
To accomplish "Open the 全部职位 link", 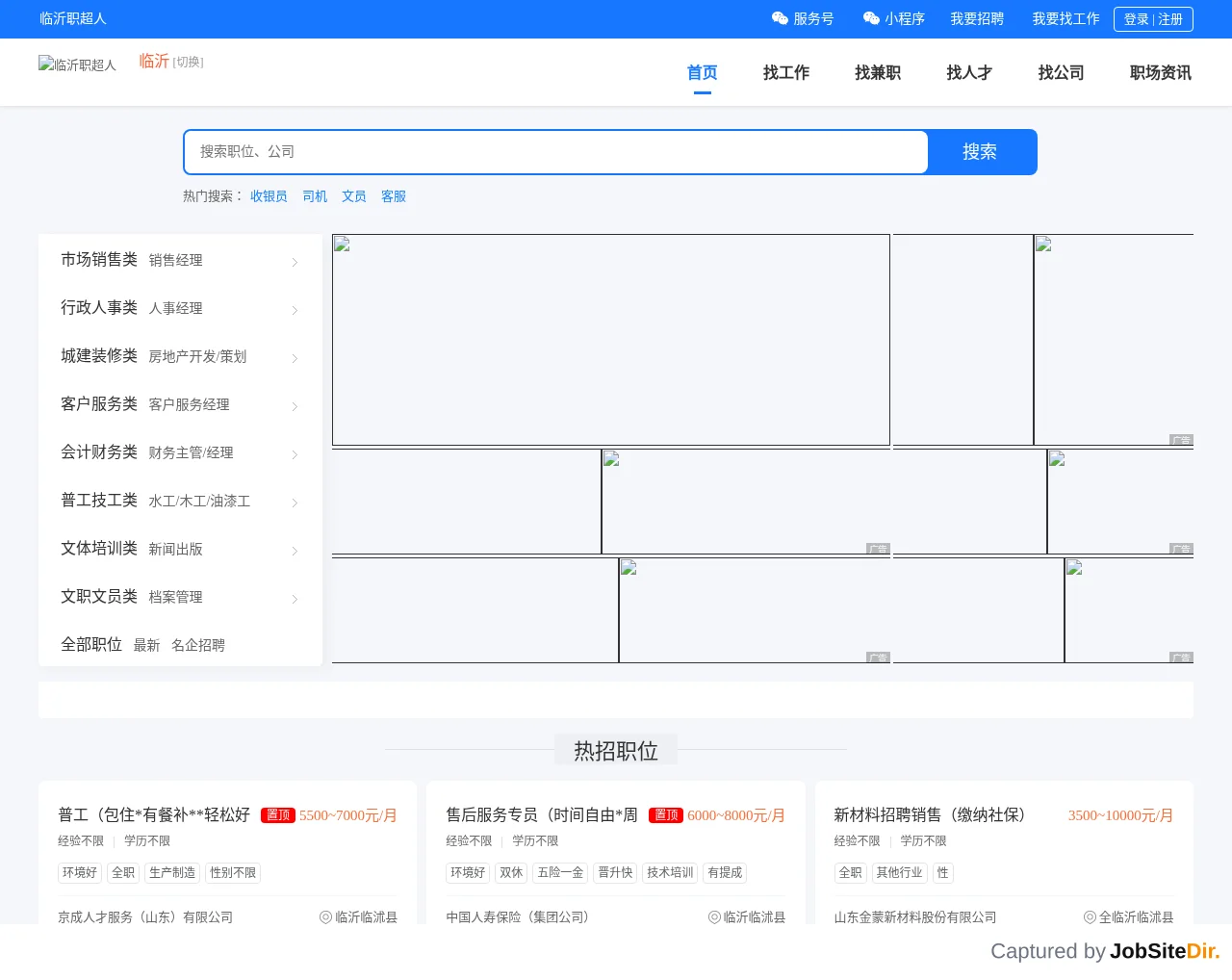I will (x=91, y=644).
